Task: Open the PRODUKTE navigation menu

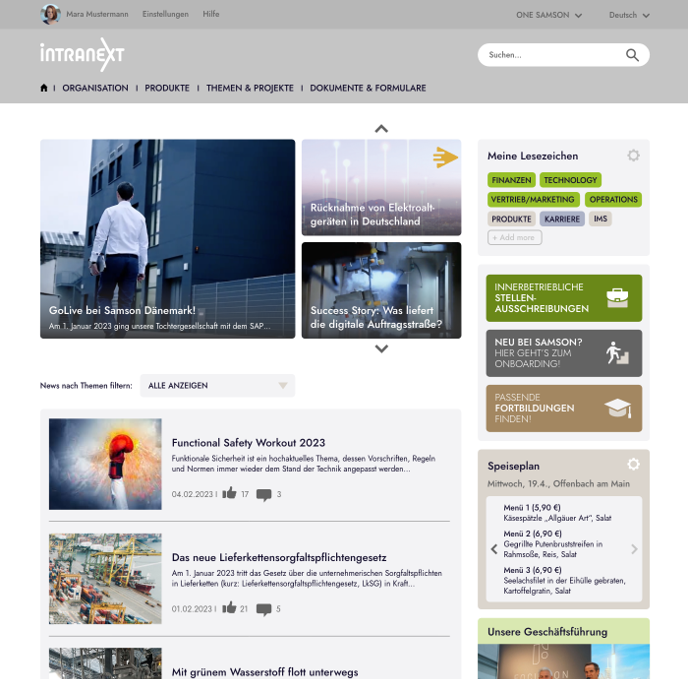Action: (167, 88)
